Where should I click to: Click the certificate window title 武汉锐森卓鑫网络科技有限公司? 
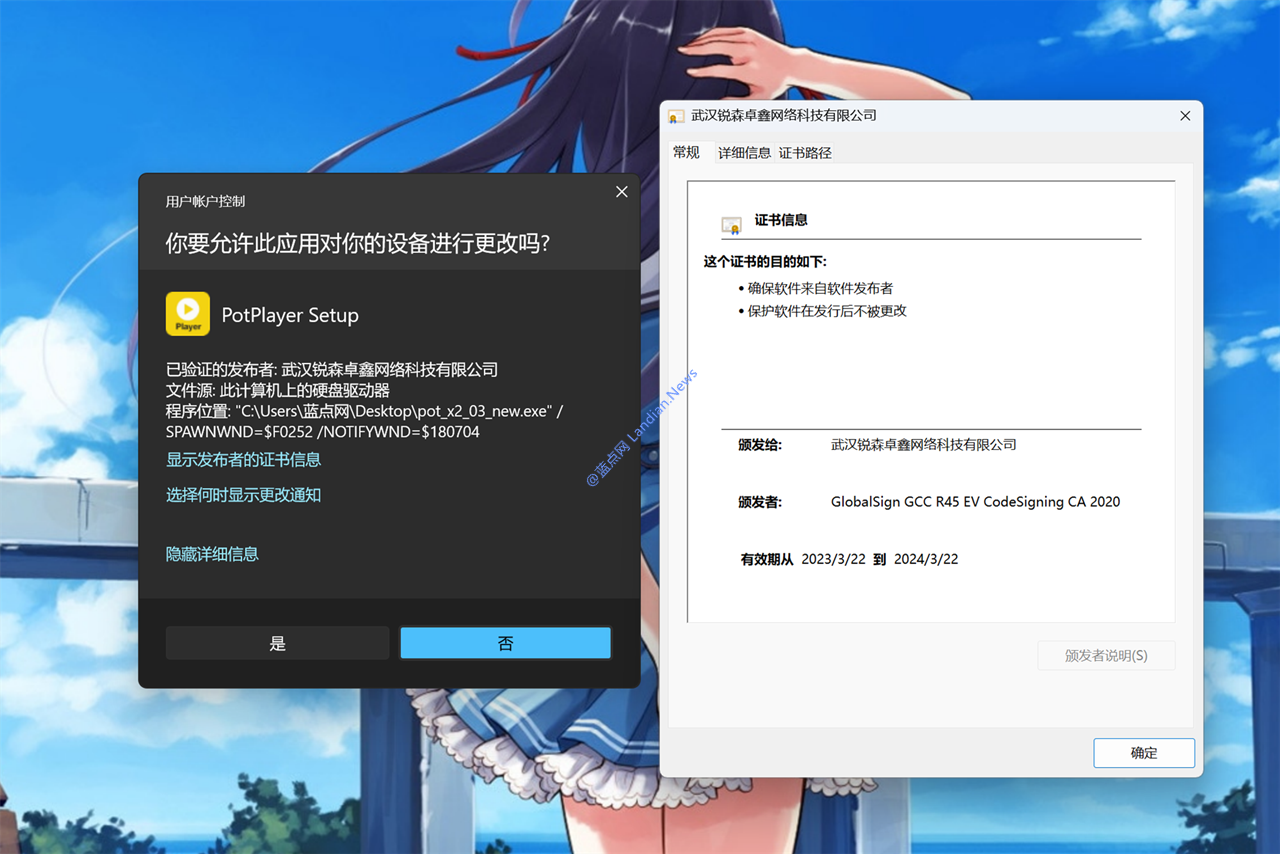pos(784,116)
